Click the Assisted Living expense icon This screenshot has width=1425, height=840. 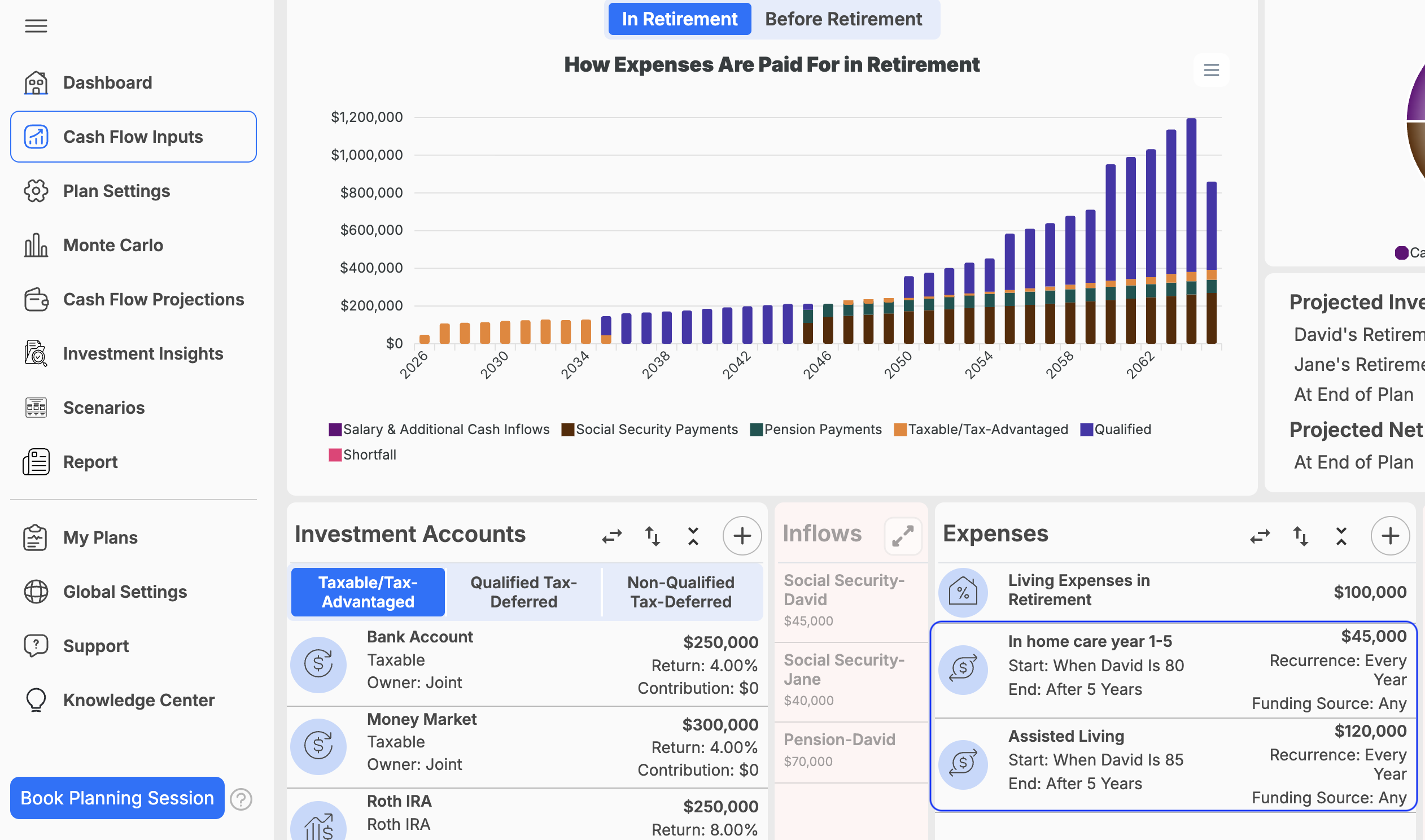click(963, 765)
